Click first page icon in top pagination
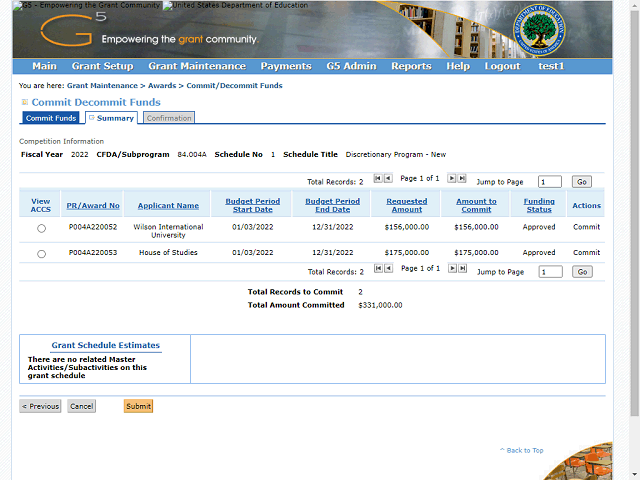The image size is (640, 480). [377, 178]
